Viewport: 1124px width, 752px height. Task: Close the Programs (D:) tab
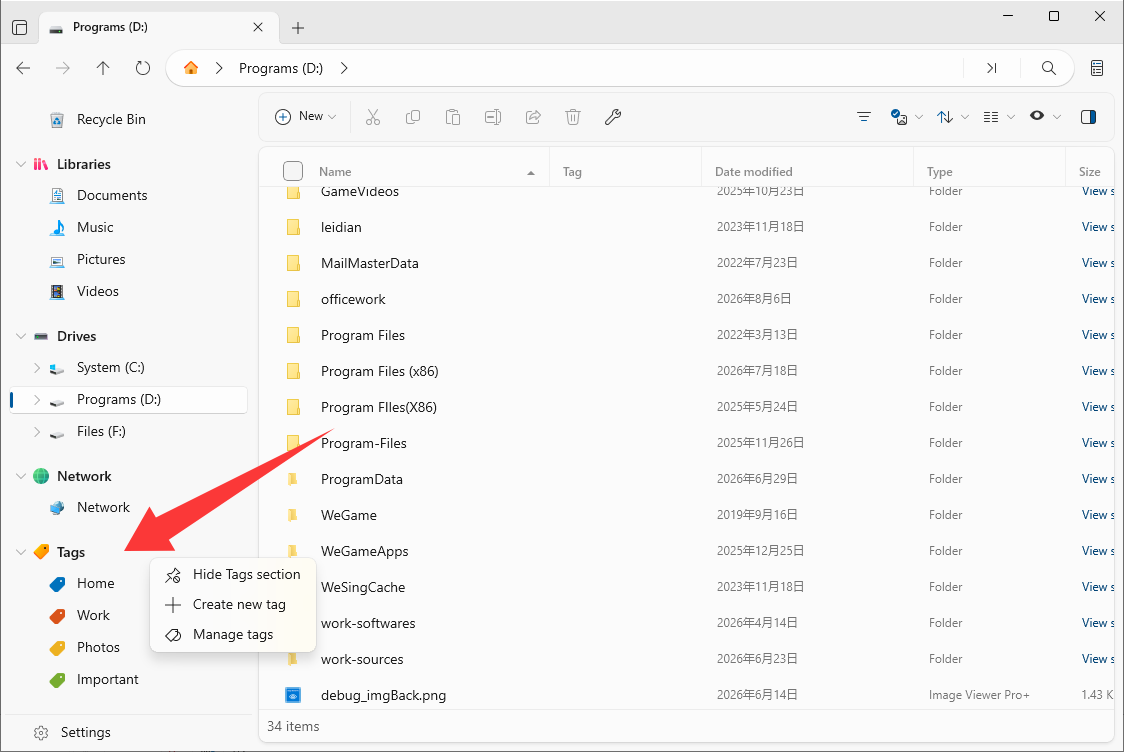(x=258, y=27)
